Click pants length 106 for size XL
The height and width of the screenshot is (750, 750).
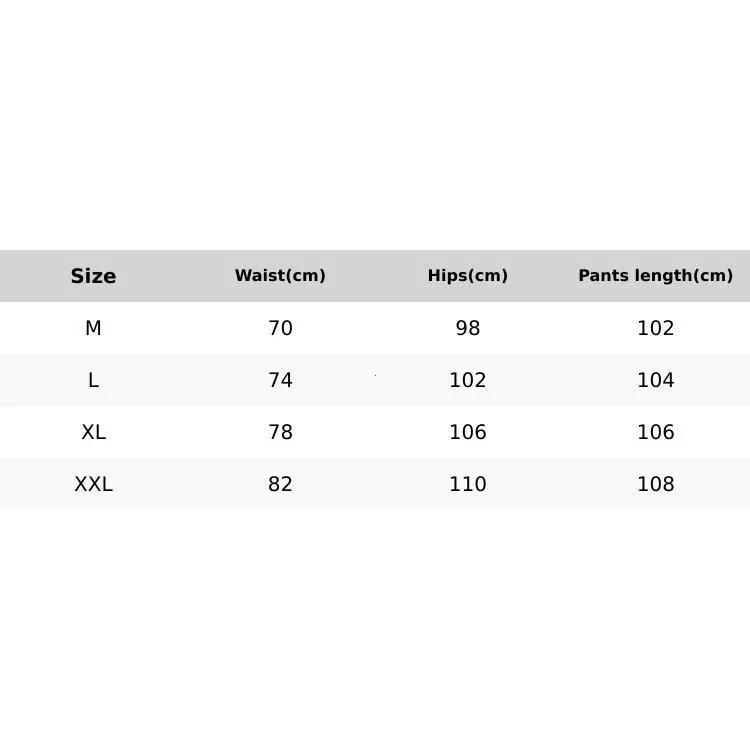[656, 432]
